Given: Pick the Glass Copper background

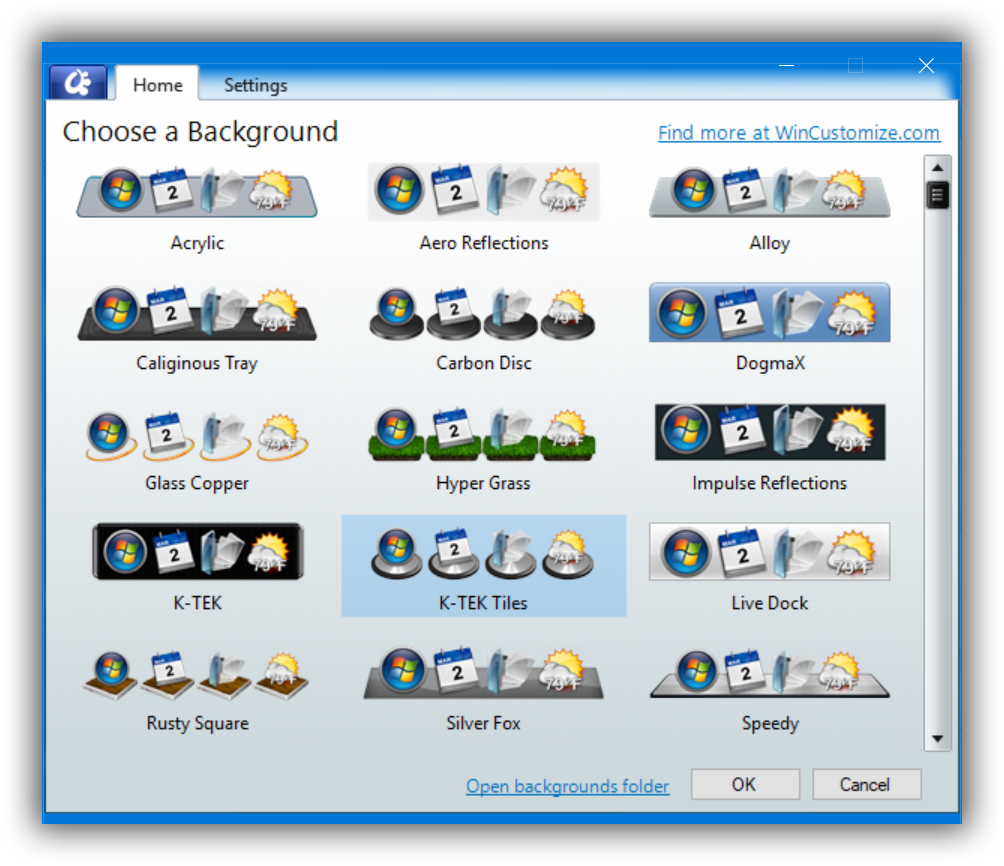Looking at the screenshot, I should [197, 433].
